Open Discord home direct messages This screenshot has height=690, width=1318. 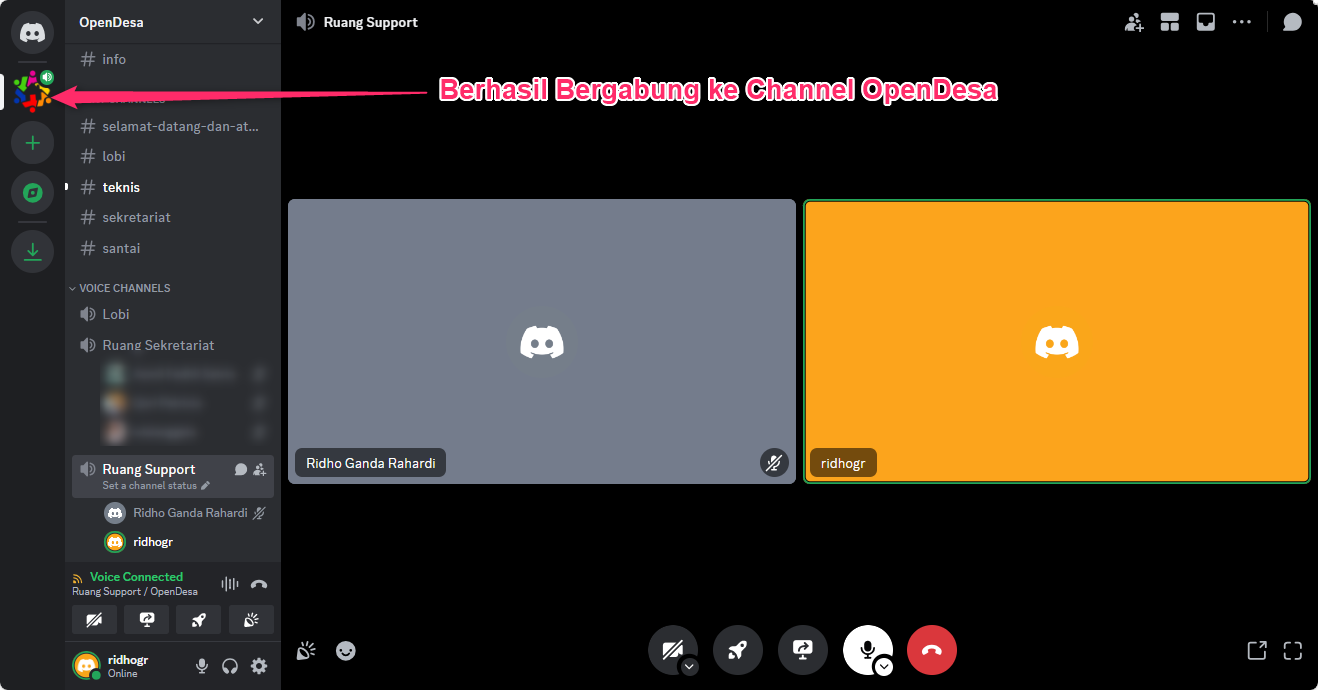coord(32,33)
